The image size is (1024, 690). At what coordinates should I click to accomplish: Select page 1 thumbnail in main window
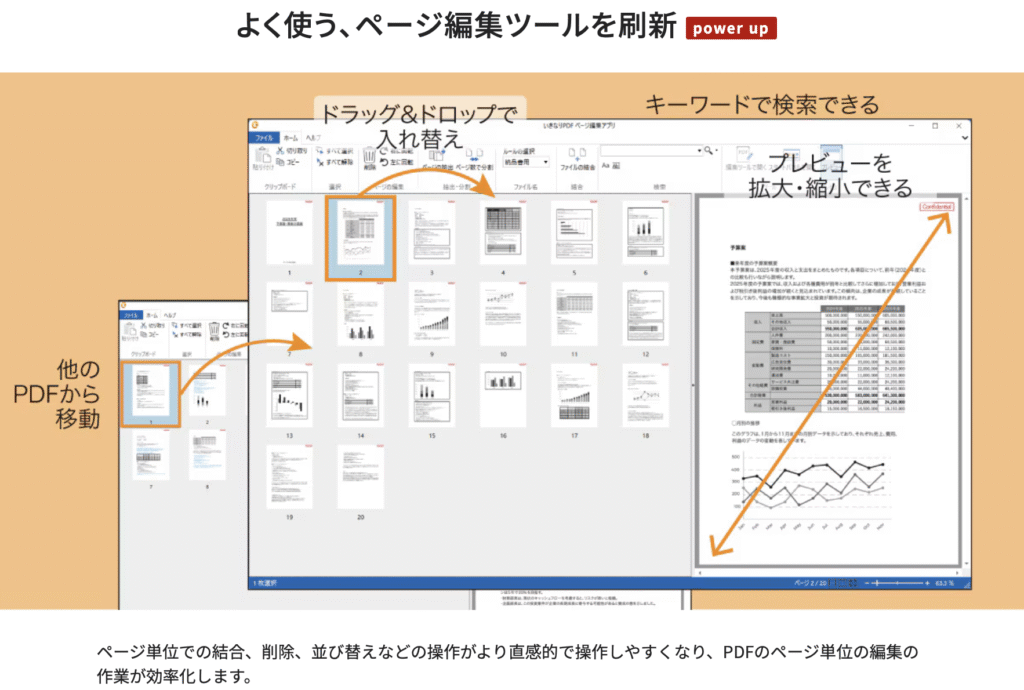tap(289, 232)
